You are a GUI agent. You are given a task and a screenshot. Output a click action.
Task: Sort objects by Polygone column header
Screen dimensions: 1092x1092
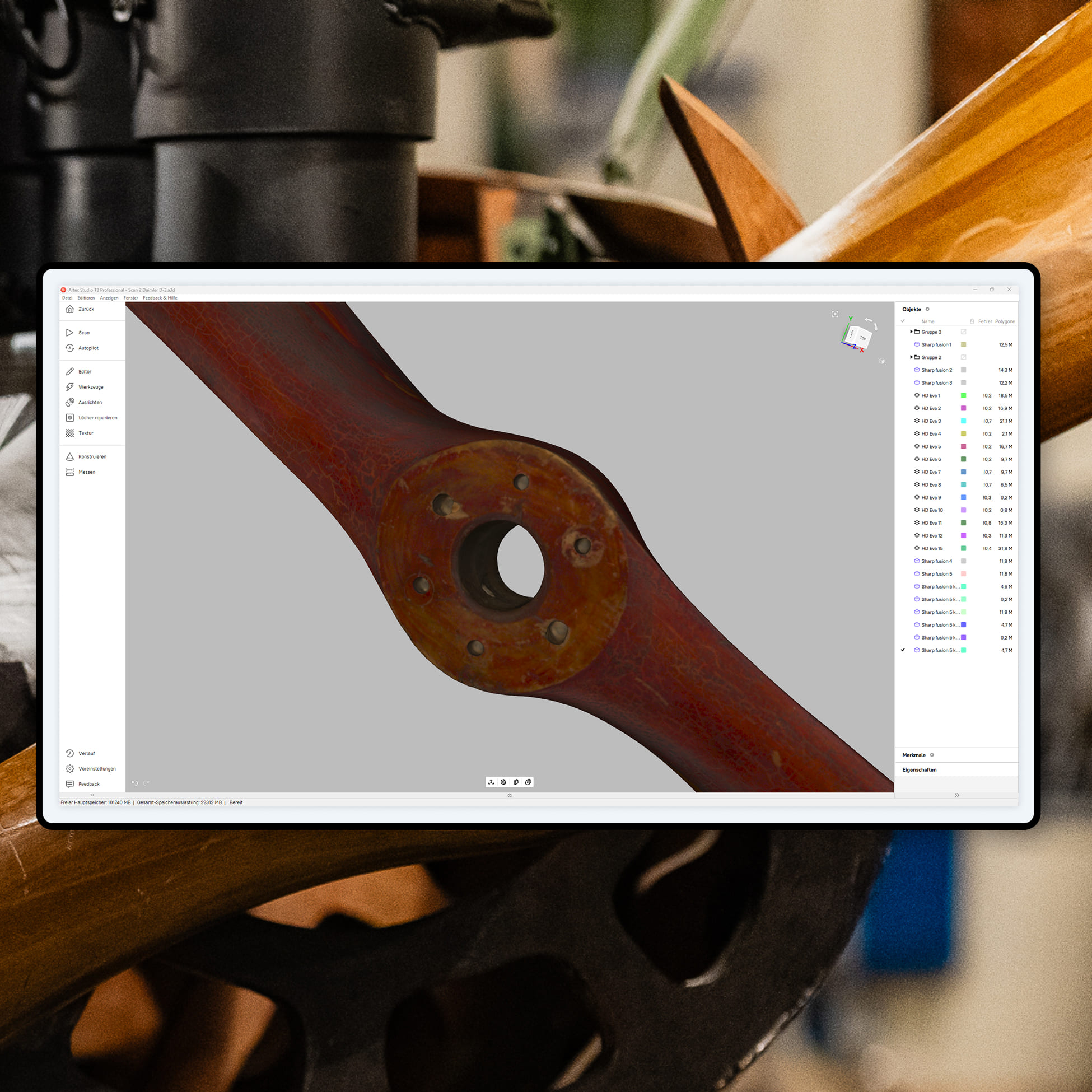pos(1005,321)
